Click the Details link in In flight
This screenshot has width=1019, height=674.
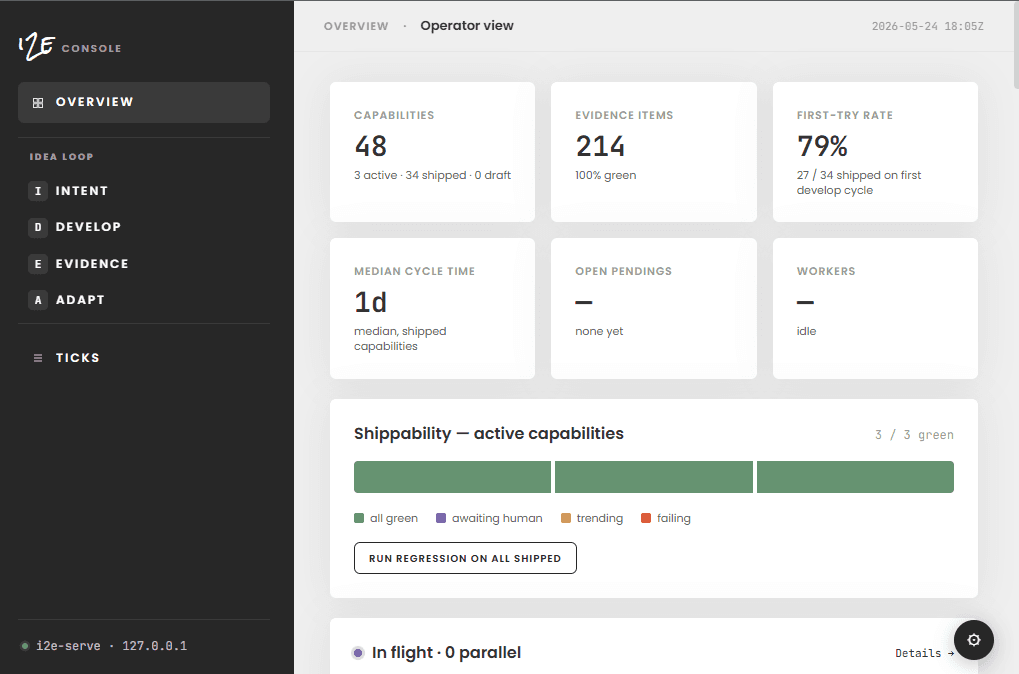coord(924,653)
